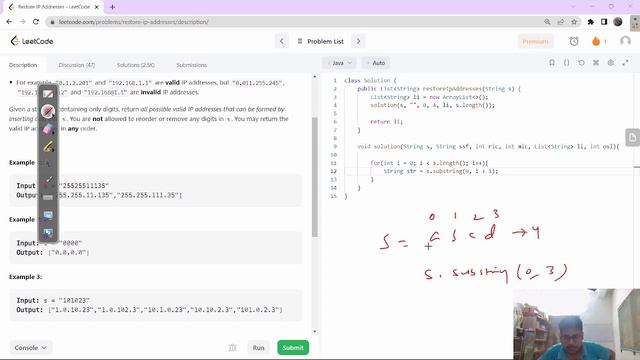This screenshot has height=360, width=640.
Task: Click the top whiteboard icon of the annotation toolbar
Action: [x=48, y=94]
